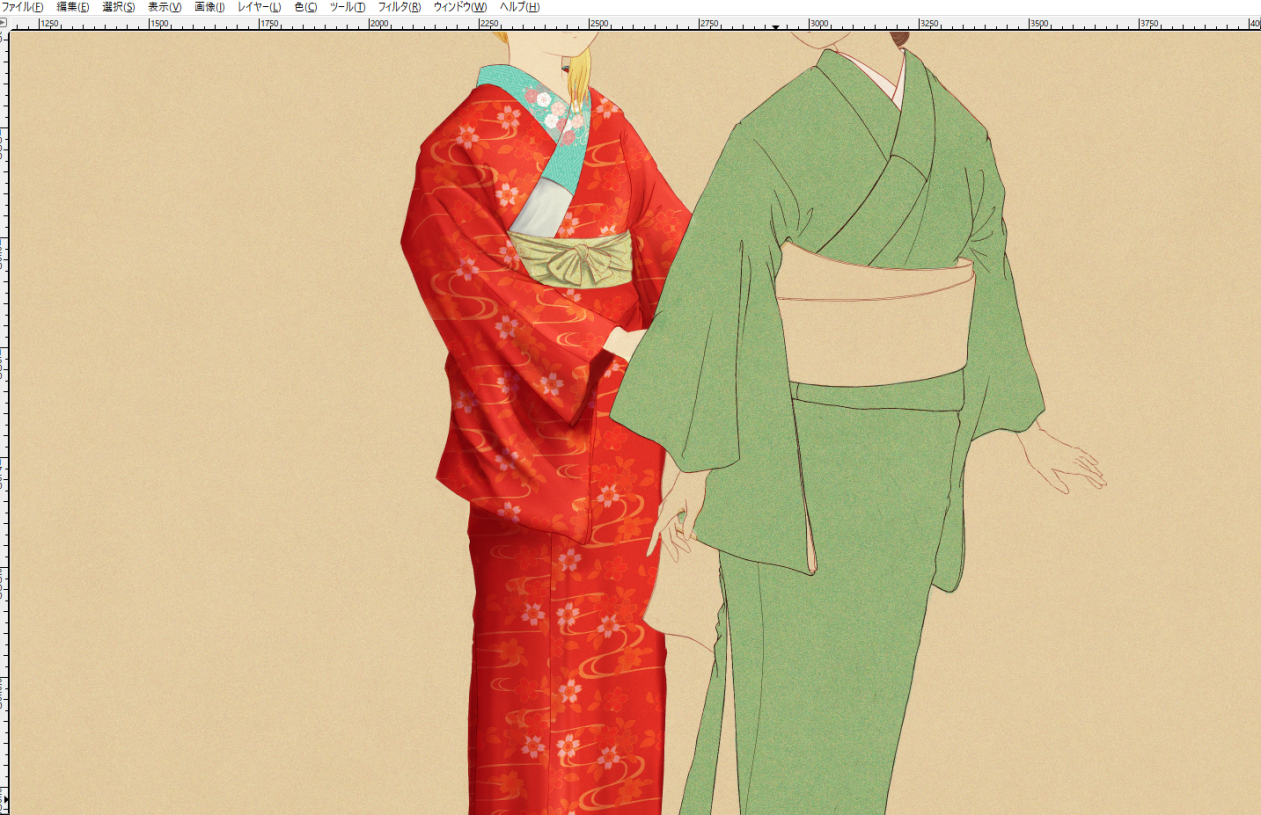Viewport: 1261px width, 815px height.
Task: Click the outlined hand at the right
Action: click(1070, 462)
